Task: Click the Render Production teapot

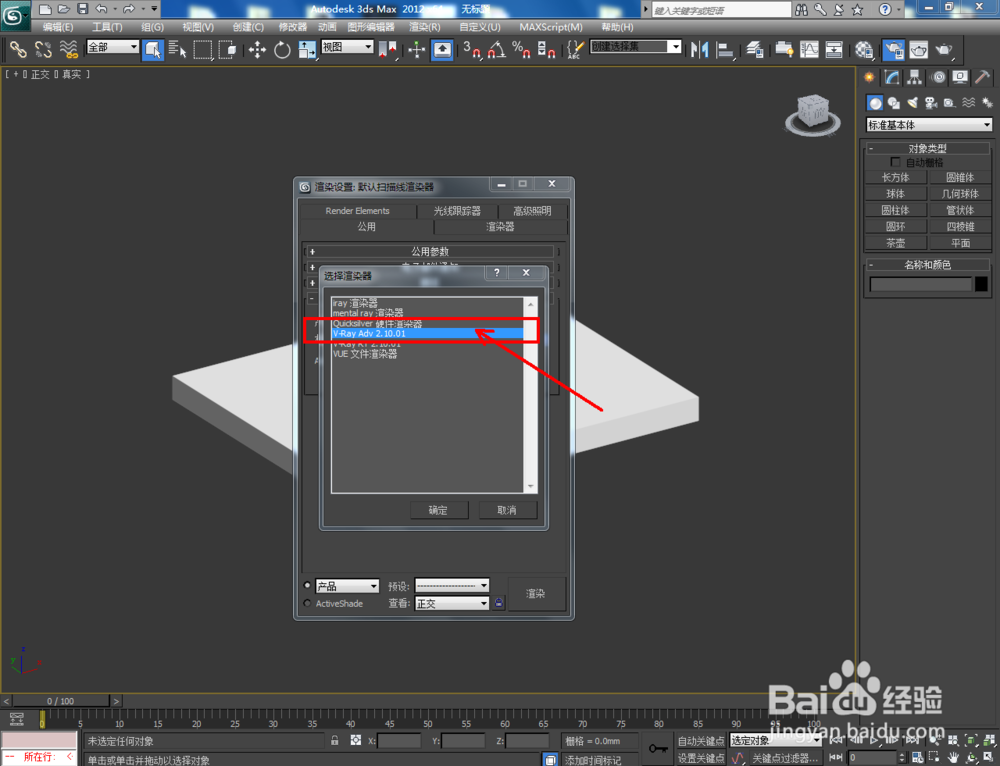Action: tap(944, 49)
